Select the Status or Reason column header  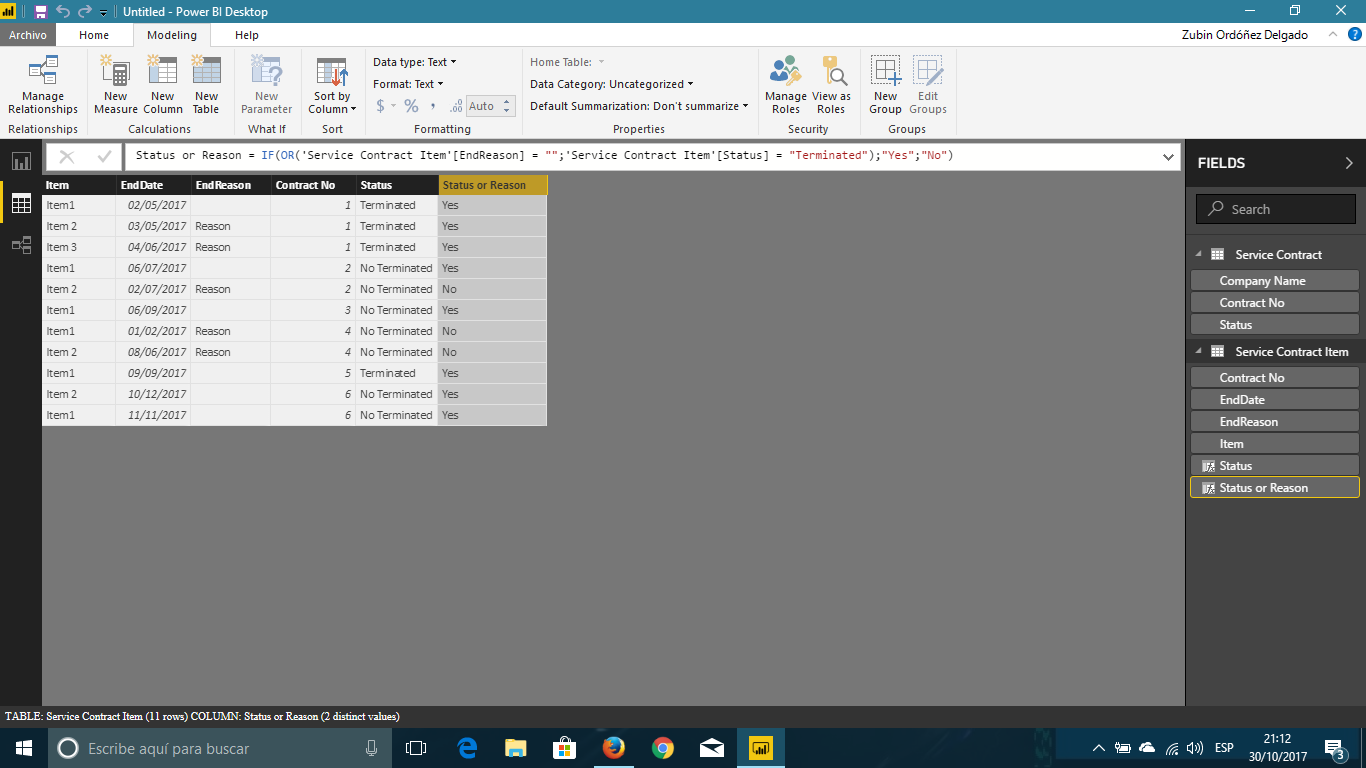[x=493, y=185]
